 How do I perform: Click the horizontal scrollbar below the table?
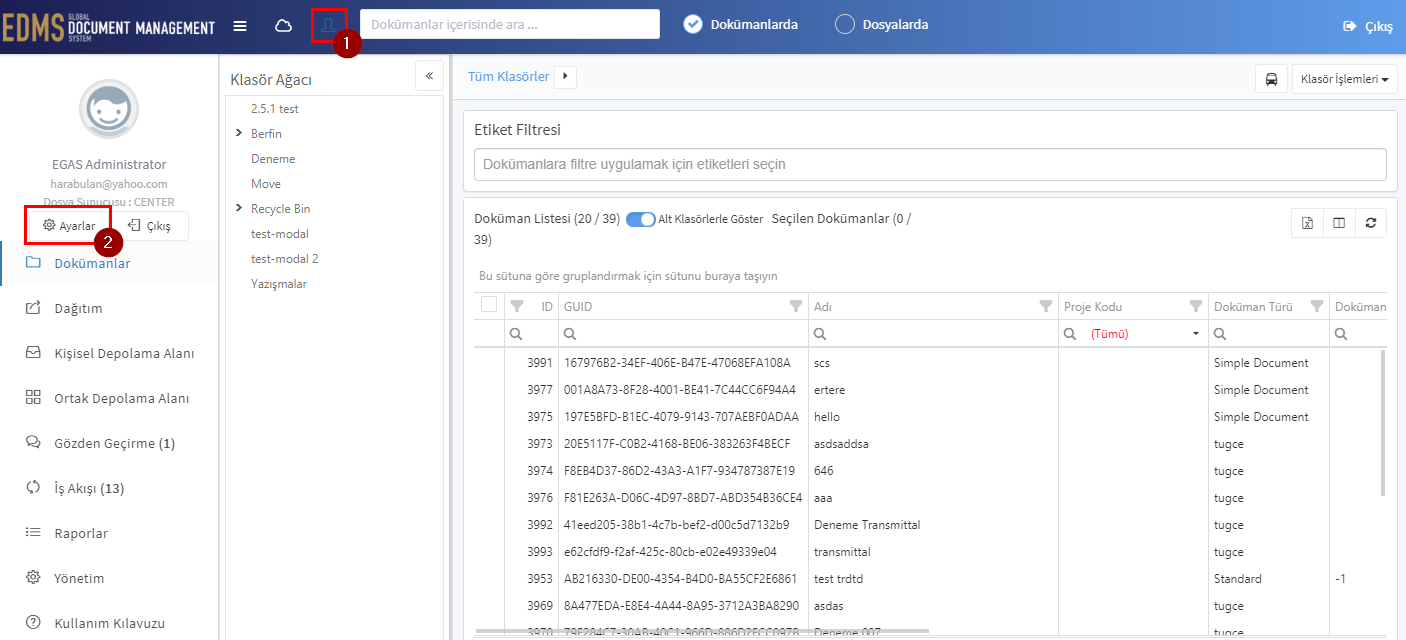[702, 631]
